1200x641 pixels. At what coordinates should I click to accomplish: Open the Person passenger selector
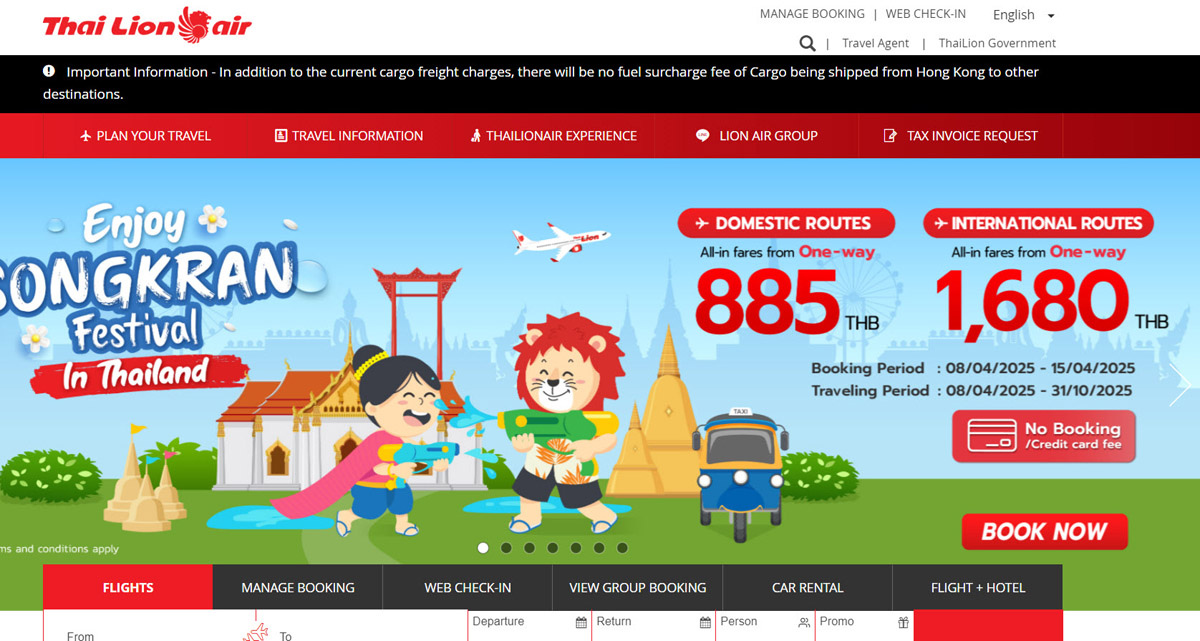click(x=765, y=626)
